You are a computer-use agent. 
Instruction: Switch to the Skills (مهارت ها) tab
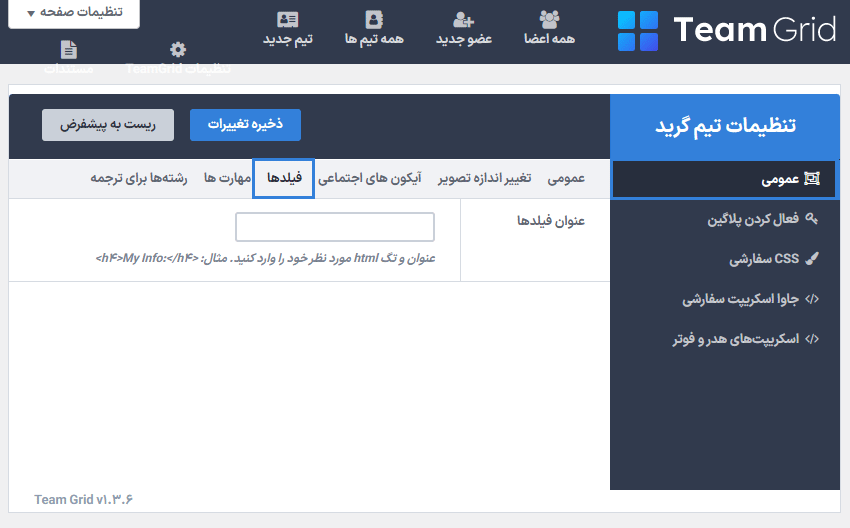pyautogui.click(x=227, y=178)
